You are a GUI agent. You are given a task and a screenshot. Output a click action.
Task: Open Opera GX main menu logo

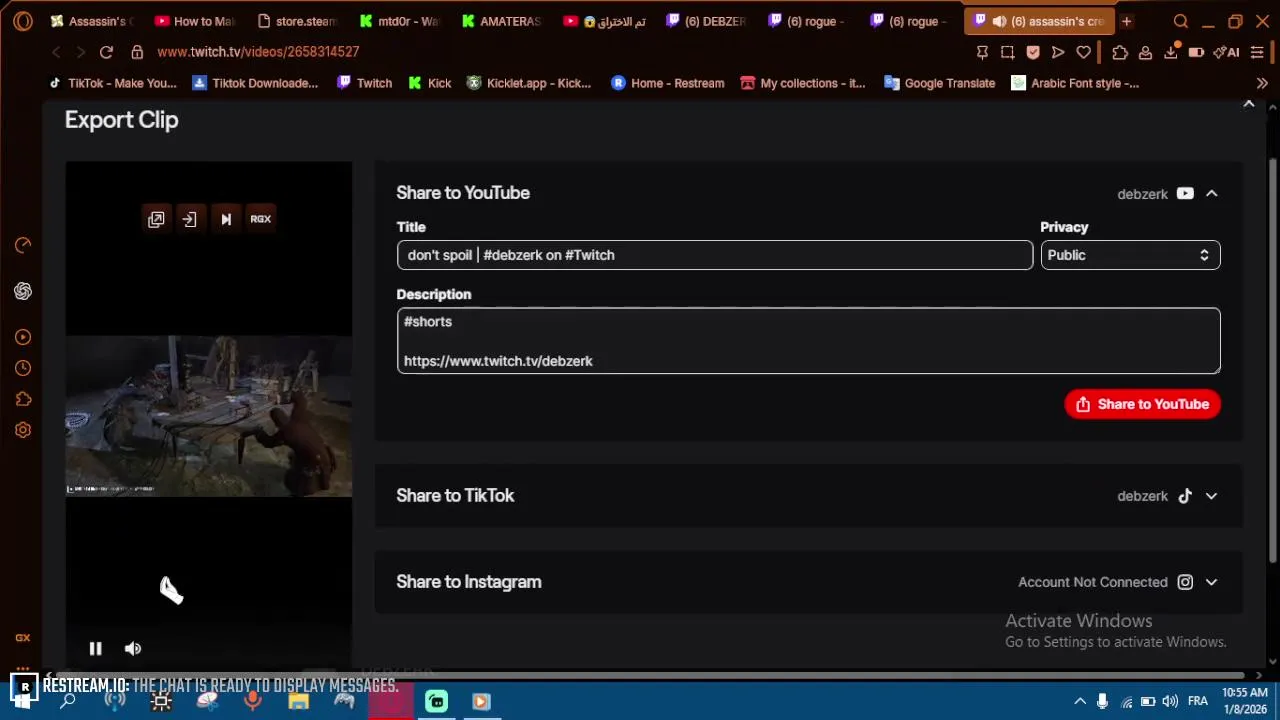(22, 21)
